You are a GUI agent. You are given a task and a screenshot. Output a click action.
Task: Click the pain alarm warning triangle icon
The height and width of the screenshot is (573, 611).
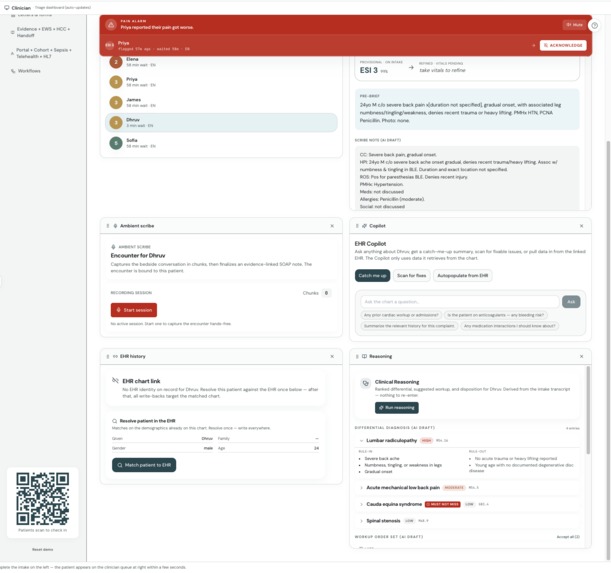(111, 25)
